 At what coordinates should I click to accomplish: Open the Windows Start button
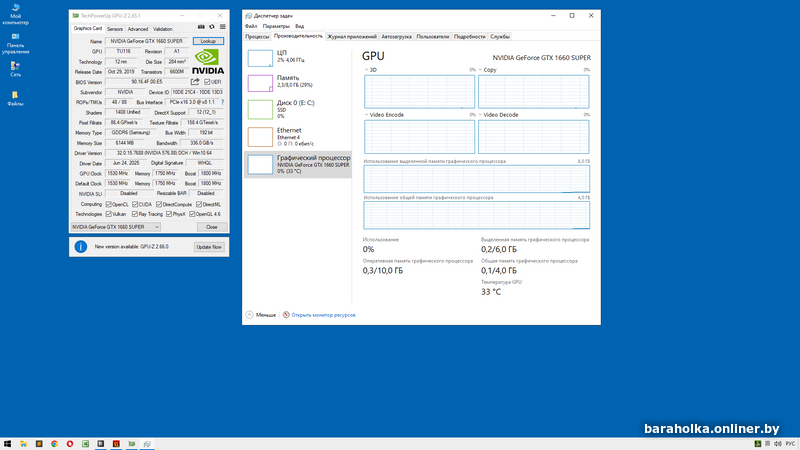coord(7,444)
